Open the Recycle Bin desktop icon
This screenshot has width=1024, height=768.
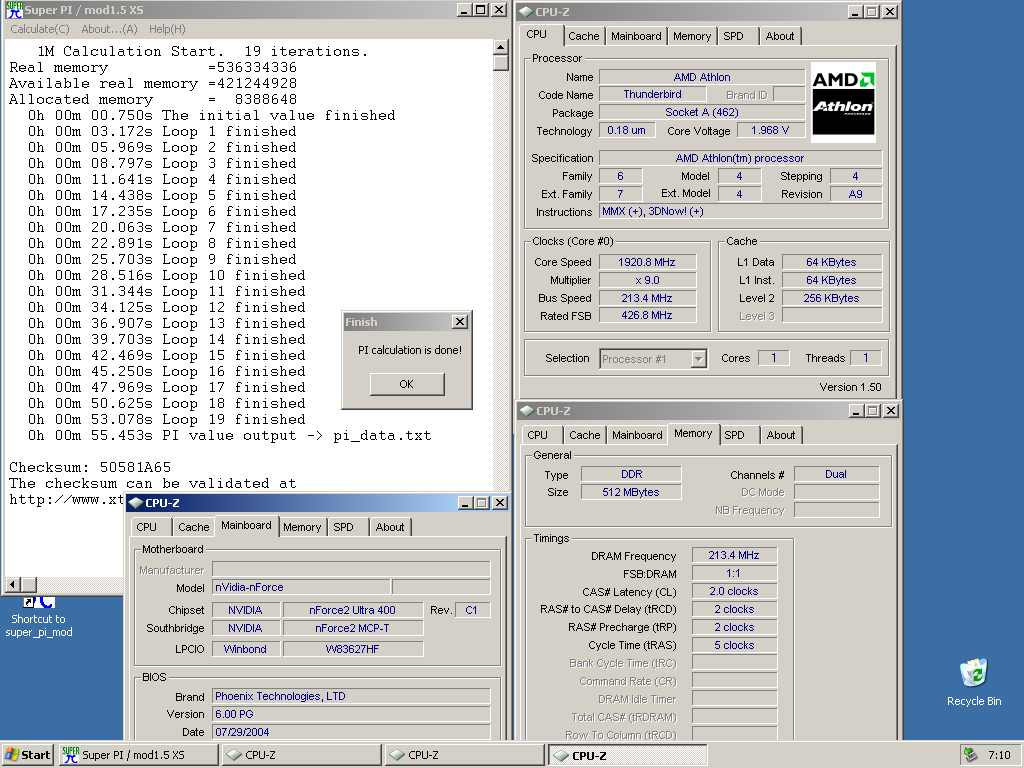(x=974, y=682)
